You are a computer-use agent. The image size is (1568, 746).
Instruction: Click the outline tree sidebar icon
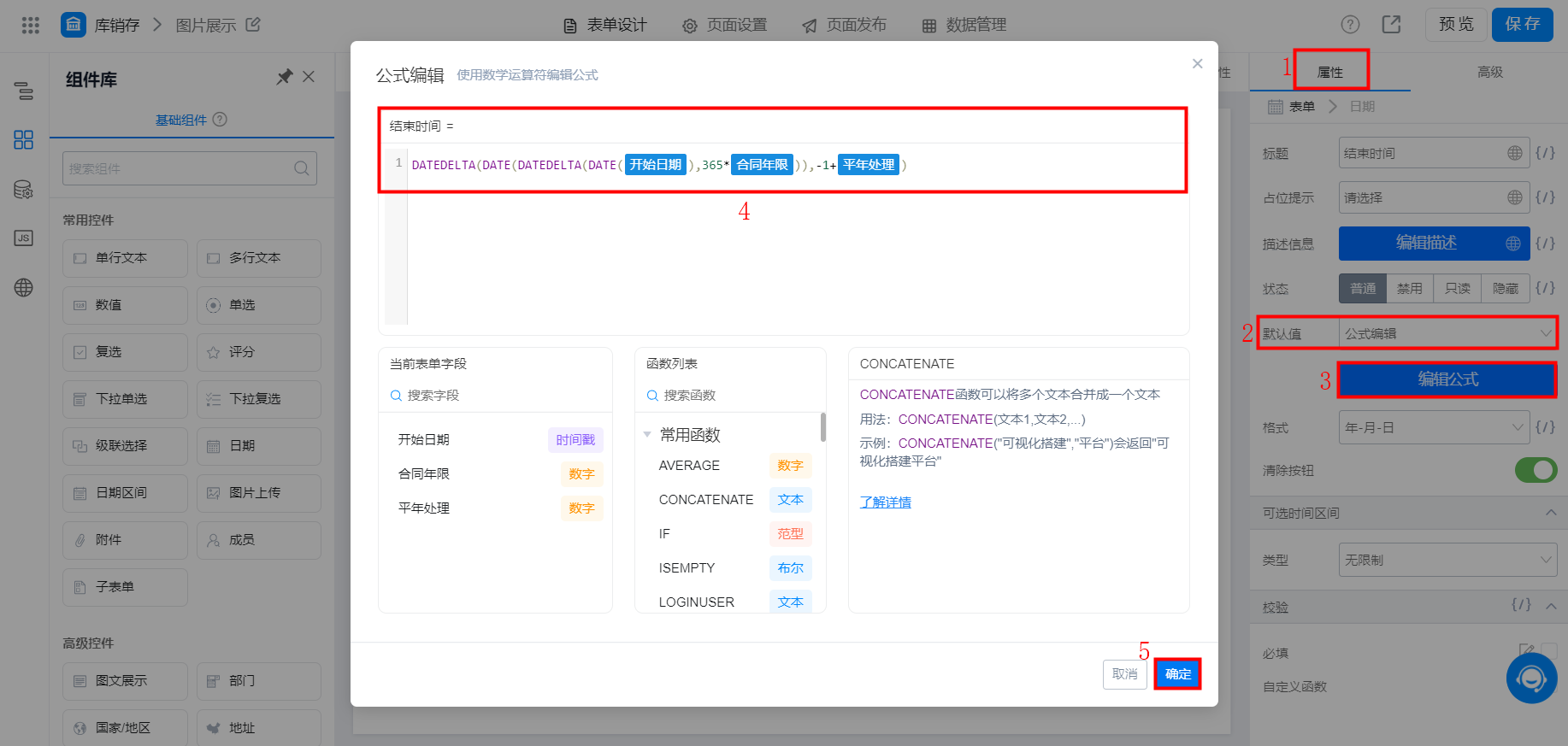[24, 91]
